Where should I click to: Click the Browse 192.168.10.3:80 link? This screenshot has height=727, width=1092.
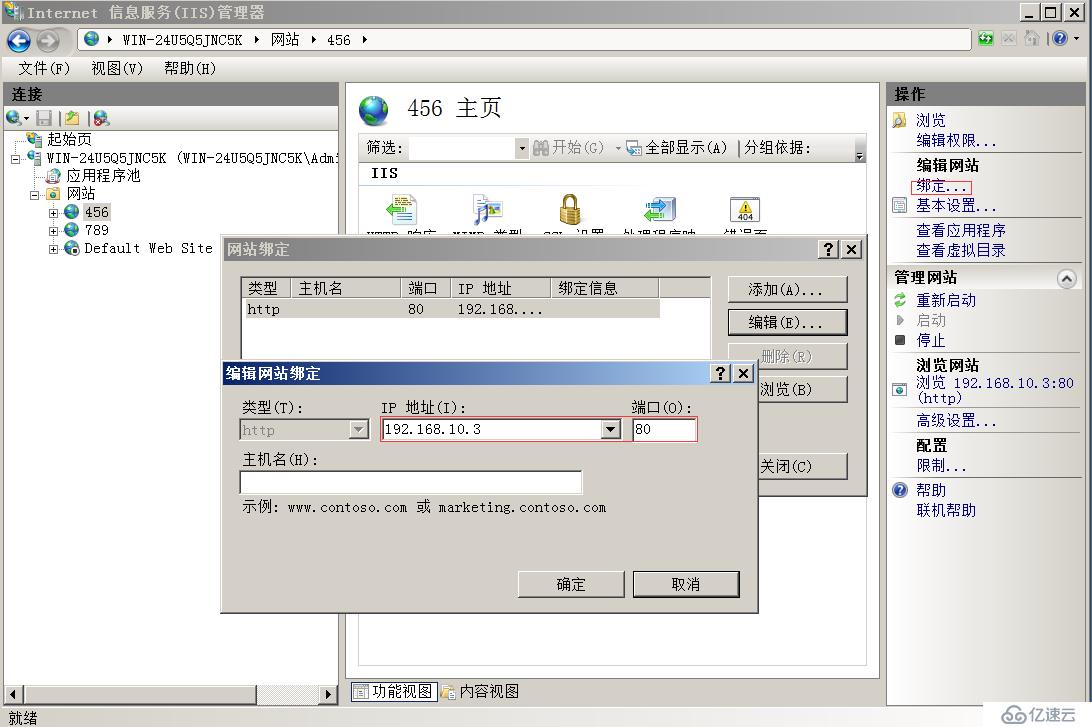[x=994, y=390]
